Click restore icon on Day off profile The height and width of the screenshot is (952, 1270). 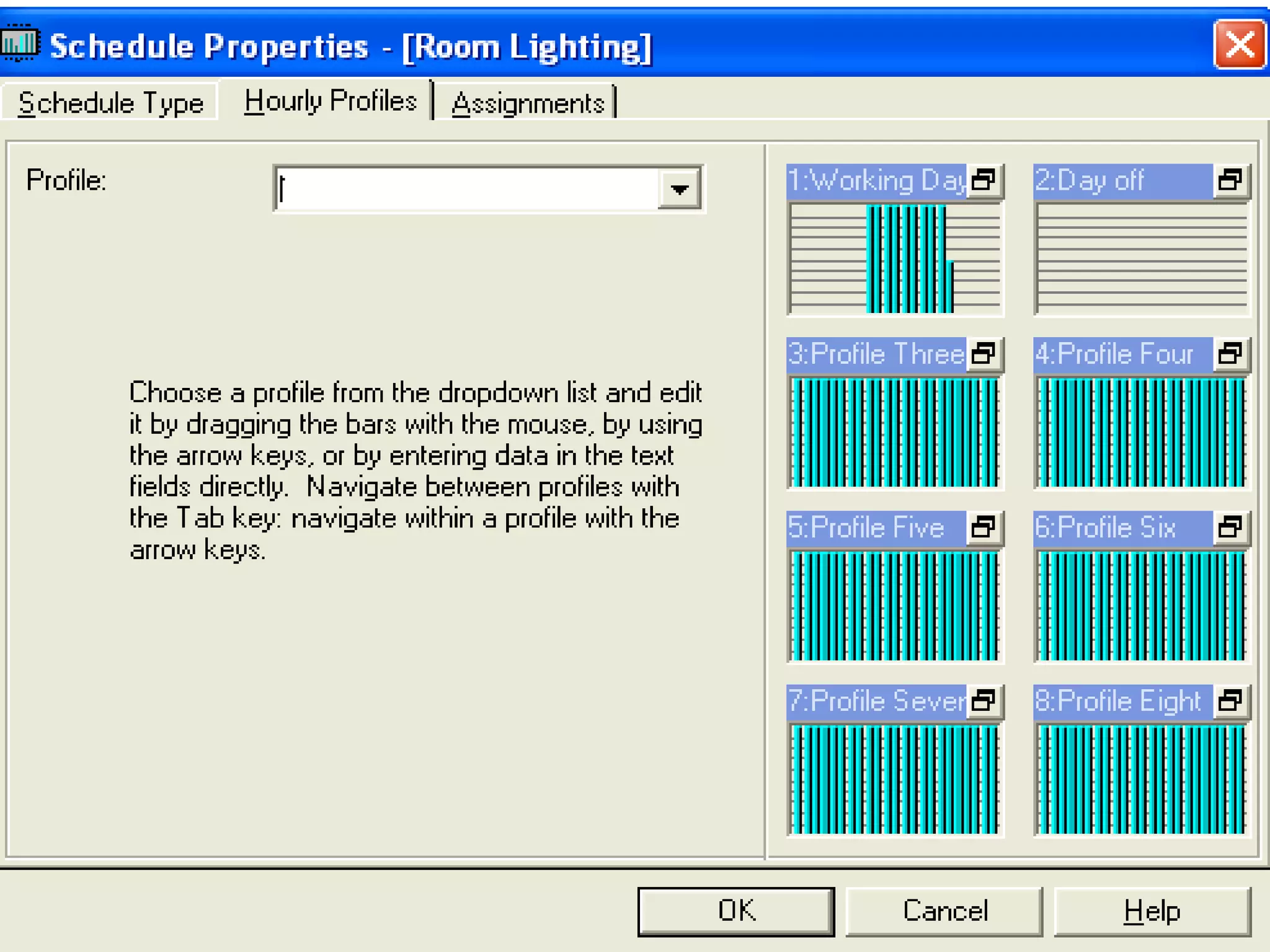[1230, 180]
